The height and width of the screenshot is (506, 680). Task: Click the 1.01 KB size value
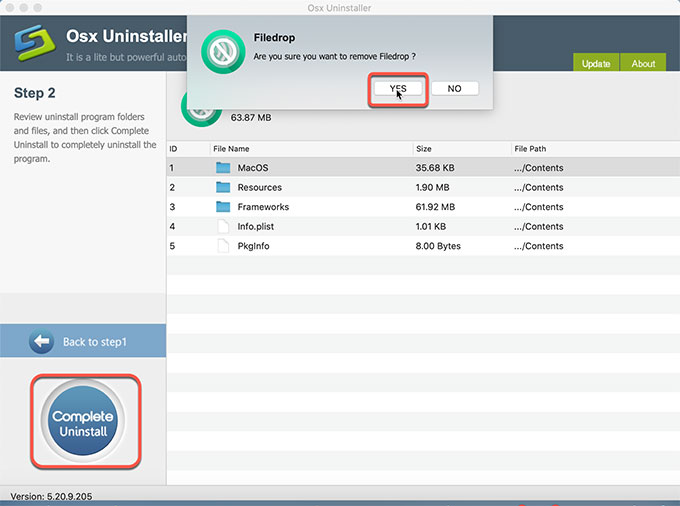click(431, 226)
